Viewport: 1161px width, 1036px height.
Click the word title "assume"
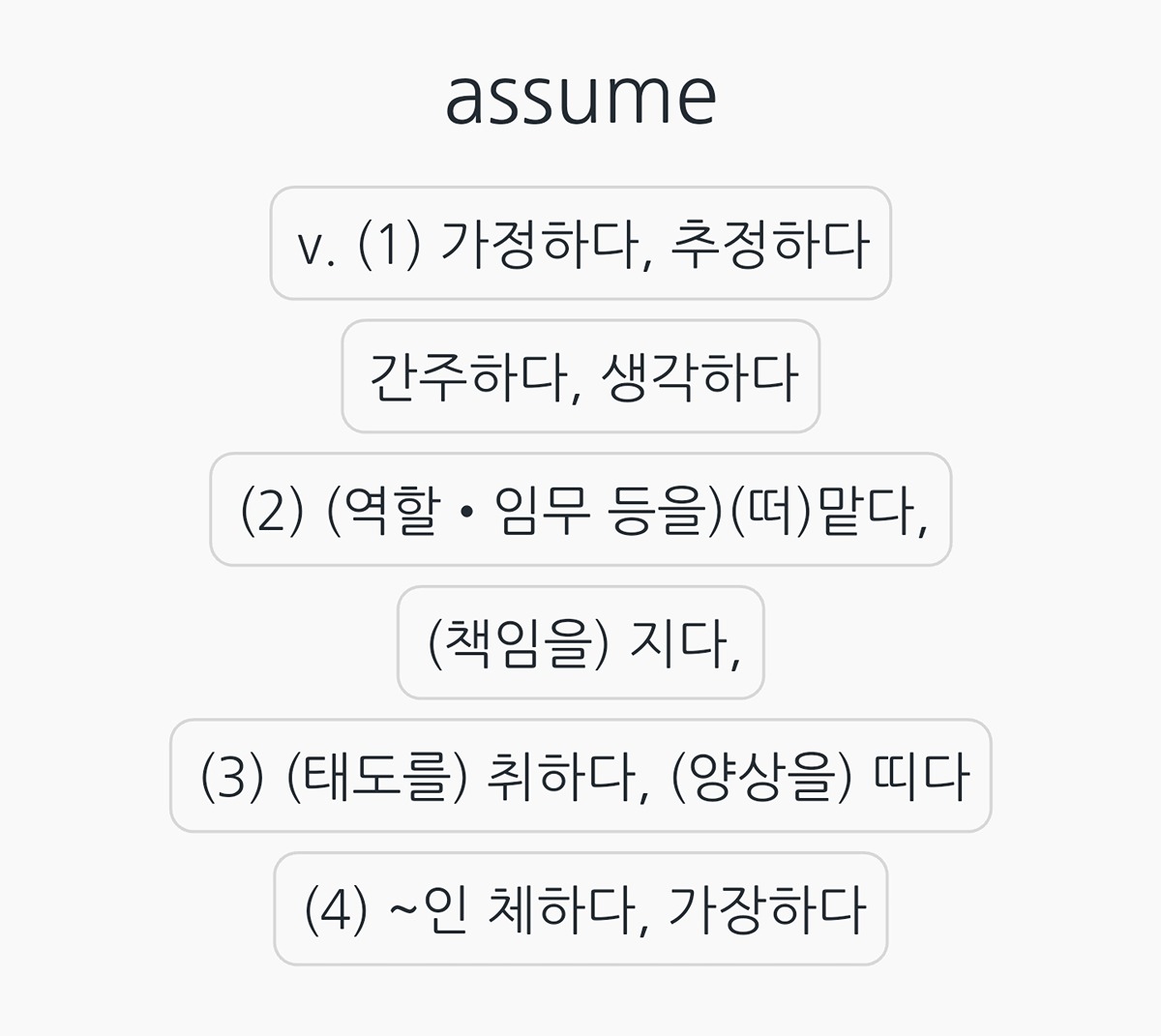pos(580,97)
